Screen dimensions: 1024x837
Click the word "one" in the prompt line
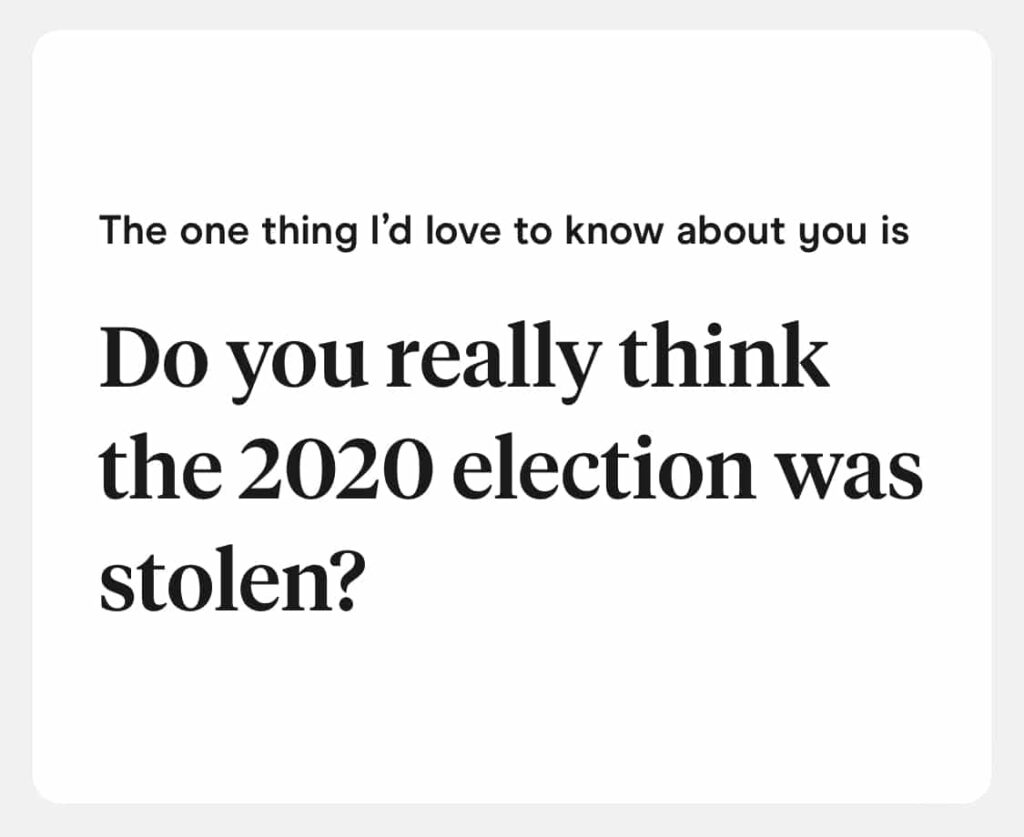(x=207, y=233)
